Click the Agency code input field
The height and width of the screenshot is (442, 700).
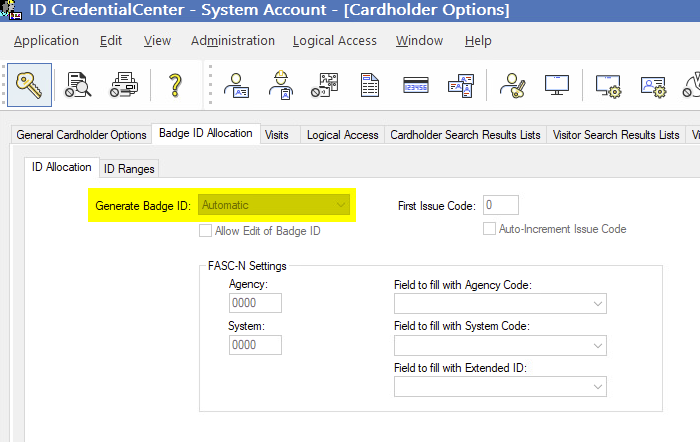(x=255, y=304)
